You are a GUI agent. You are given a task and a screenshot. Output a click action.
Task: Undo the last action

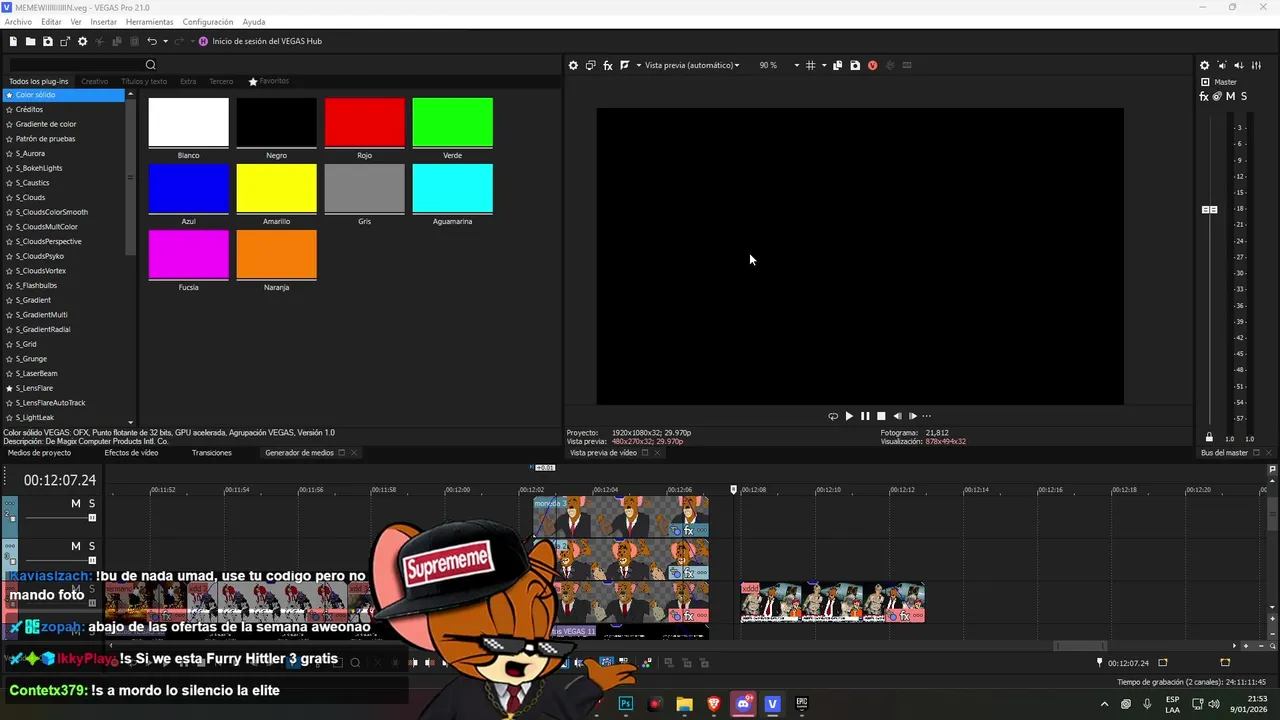[x=151, y=41]
